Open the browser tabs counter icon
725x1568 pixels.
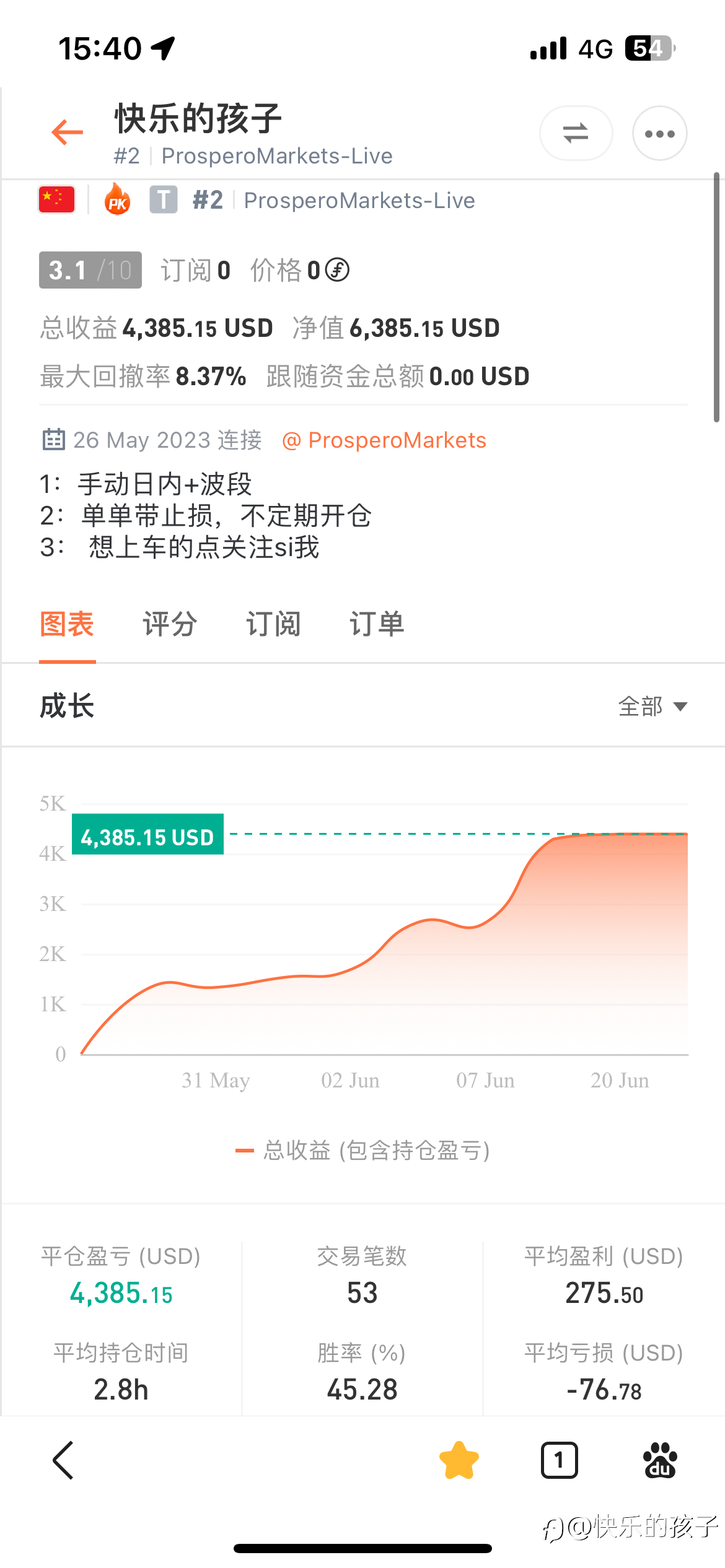click(x=560, y=1460)
